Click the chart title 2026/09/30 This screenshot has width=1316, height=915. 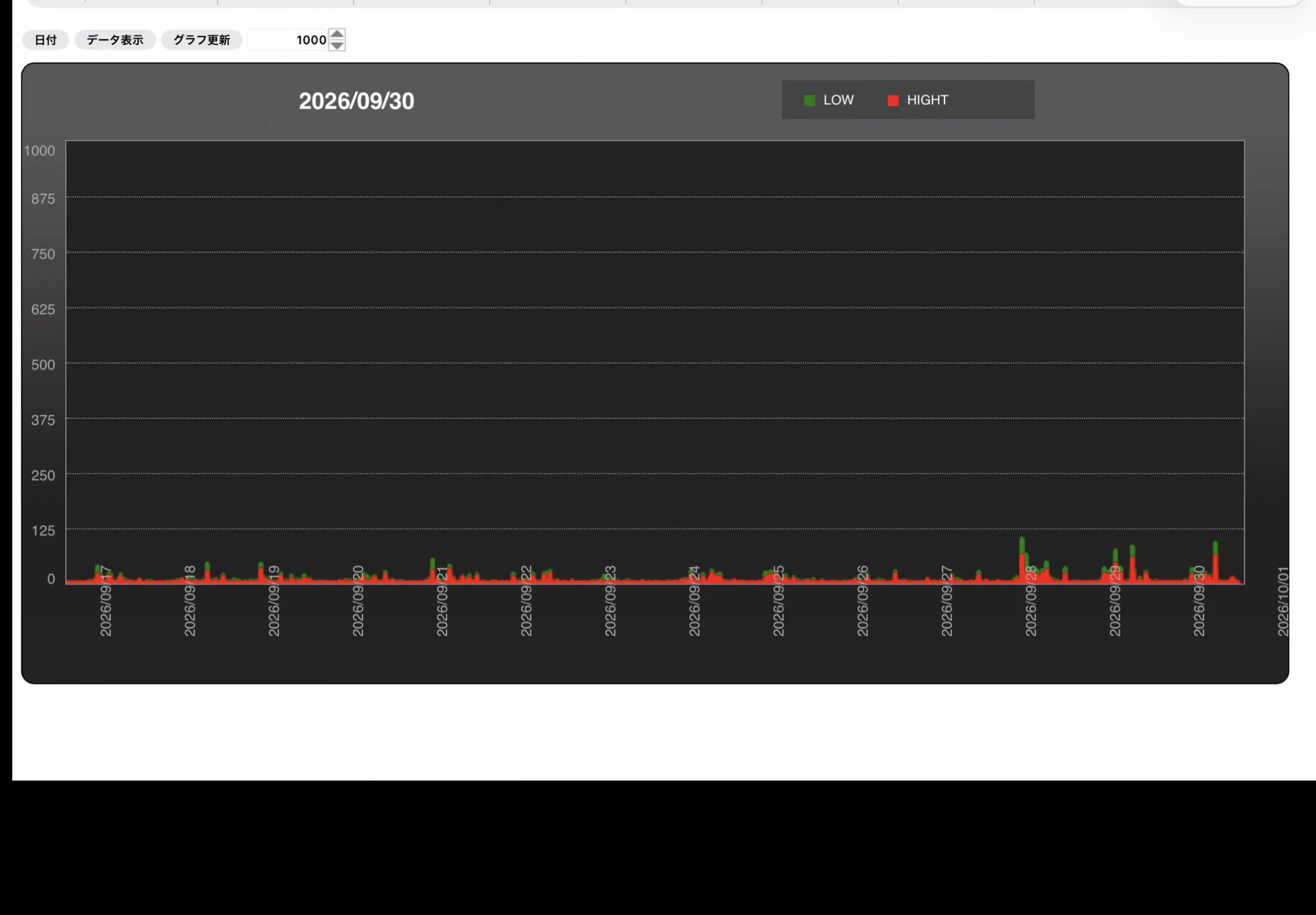point(357,101)
